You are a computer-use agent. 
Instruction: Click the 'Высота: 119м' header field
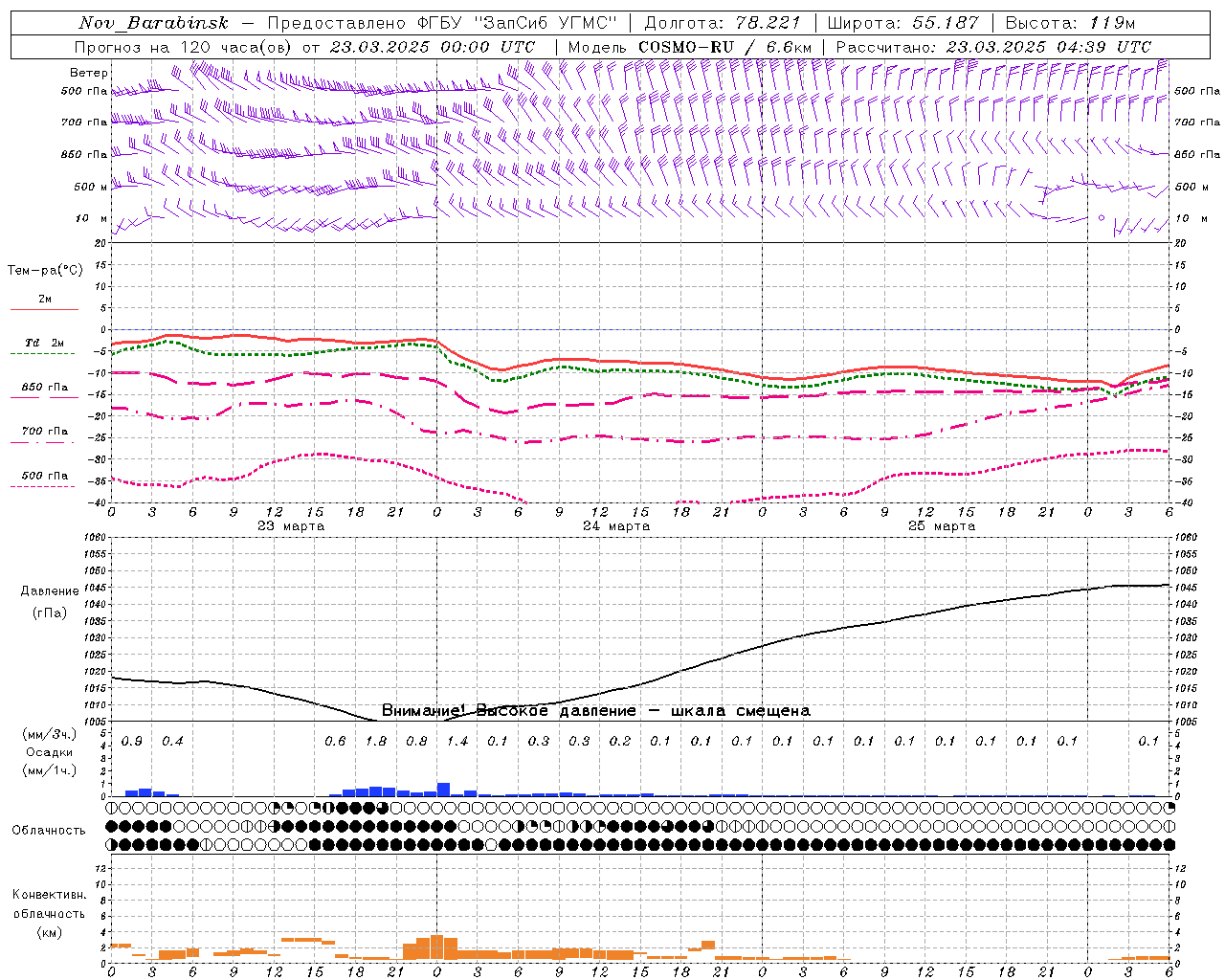(1072, 23)
